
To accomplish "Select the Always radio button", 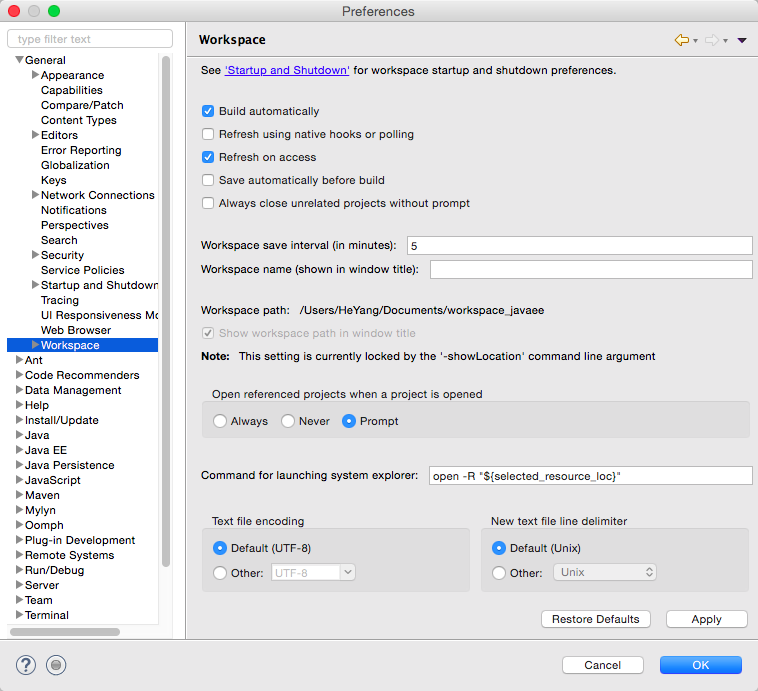I will [x=220, y=421].
